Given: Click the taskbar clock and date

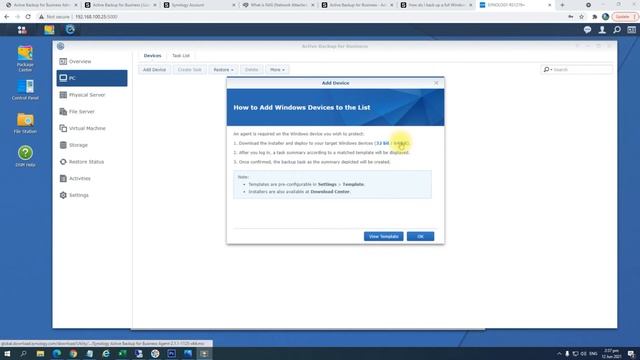Looking at the screenshot, I should (x=611, y=354).
